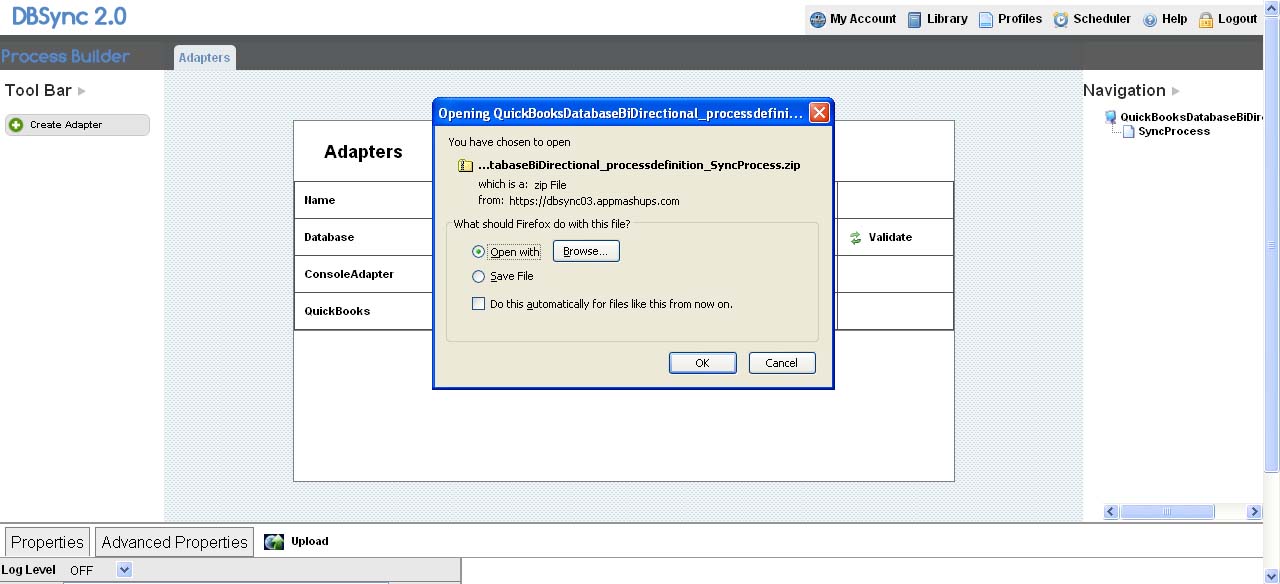Open the Library book icon
This screenshot has width=1280, height=584.
[x=915, y=19]
